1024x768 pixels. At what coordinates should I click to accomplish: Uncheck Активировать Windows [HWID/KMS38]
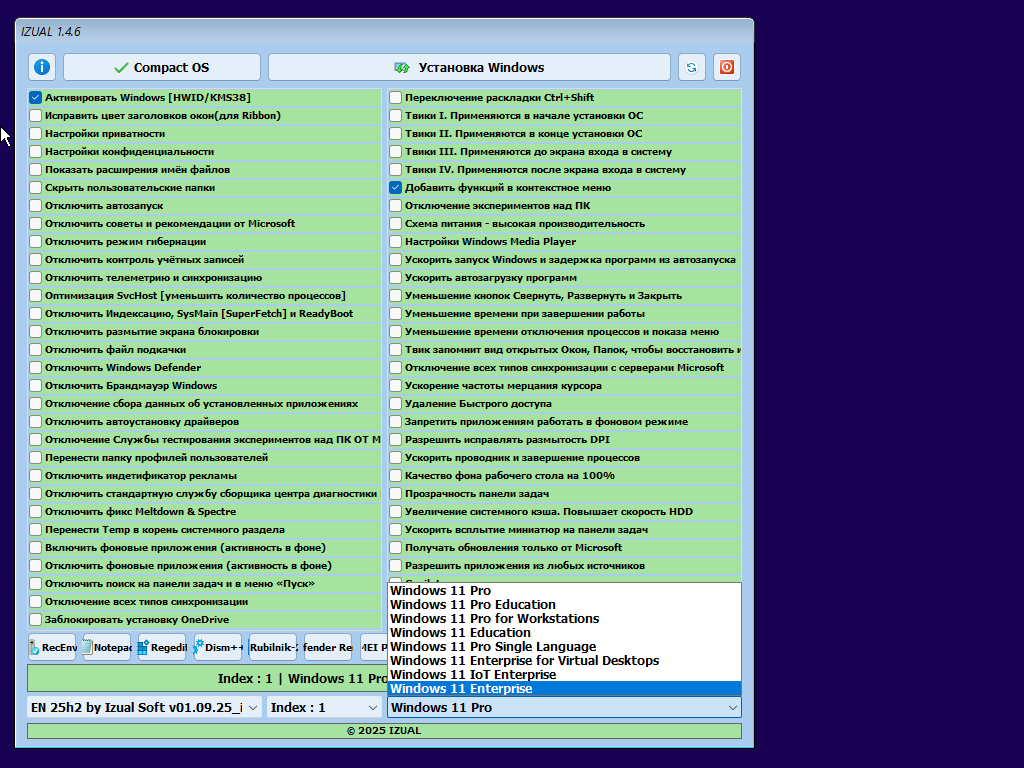35,97
